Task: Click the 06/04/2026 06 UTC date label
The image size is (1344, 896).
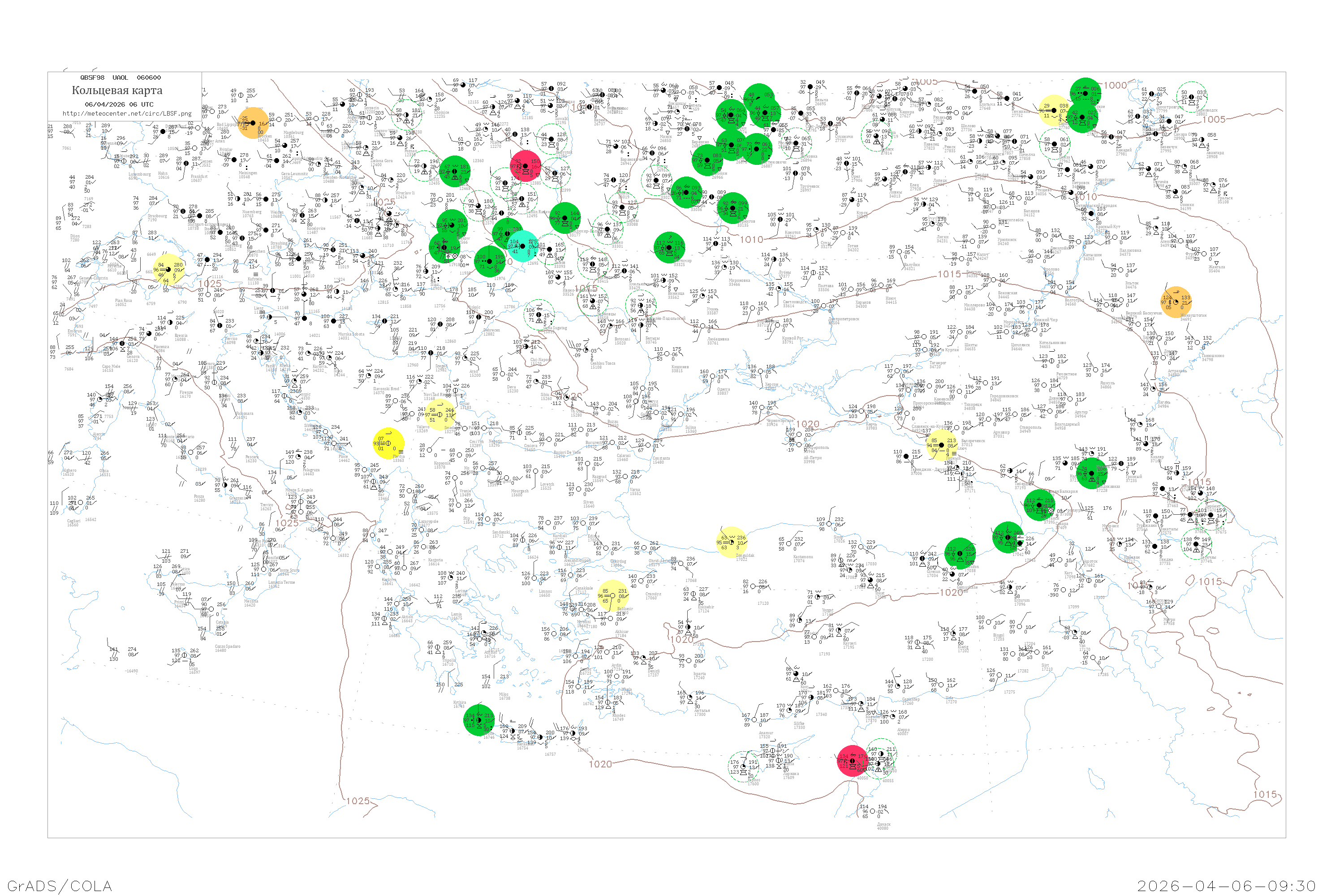Action: pyautogui.click(x=119, y=104)
